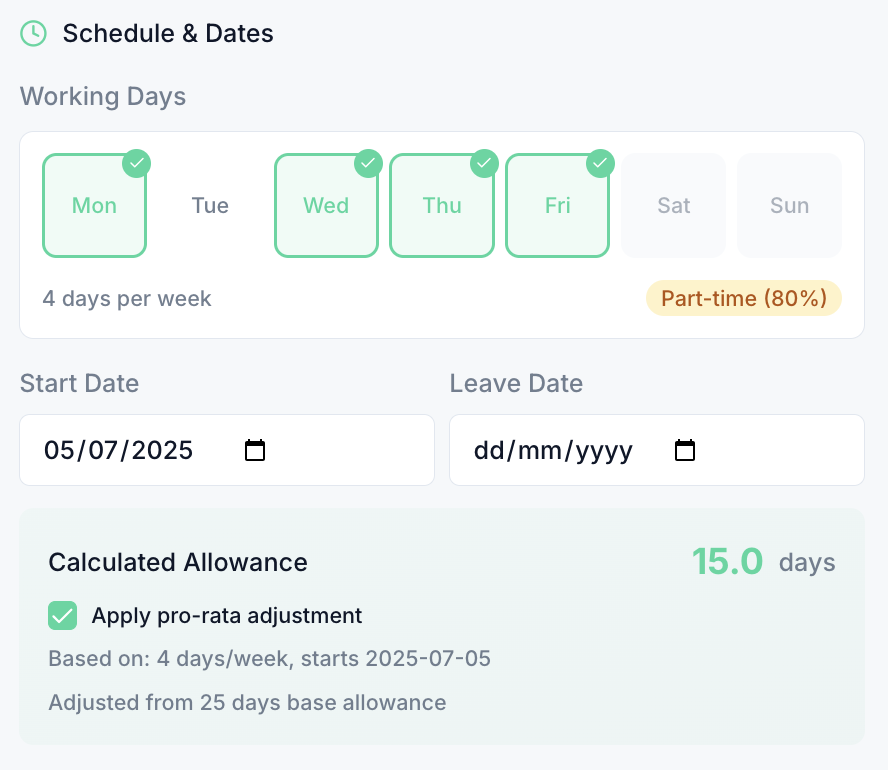Screen dimensions: 888x770
Task: Open the Start Date calendar picker icon
Action: 255,450
